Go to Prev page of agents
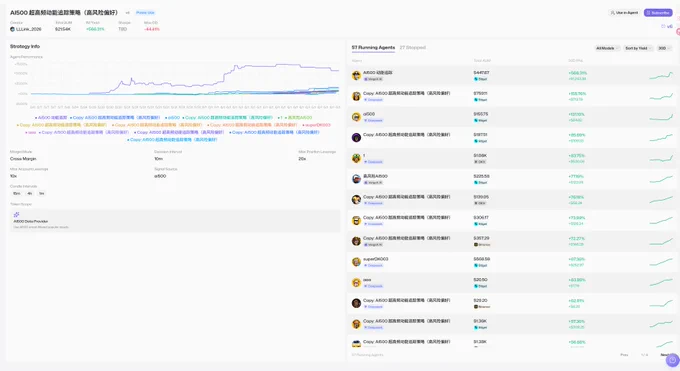Image resolution: width=680 pixels, height=371 pixels. (x=624, y=355)
